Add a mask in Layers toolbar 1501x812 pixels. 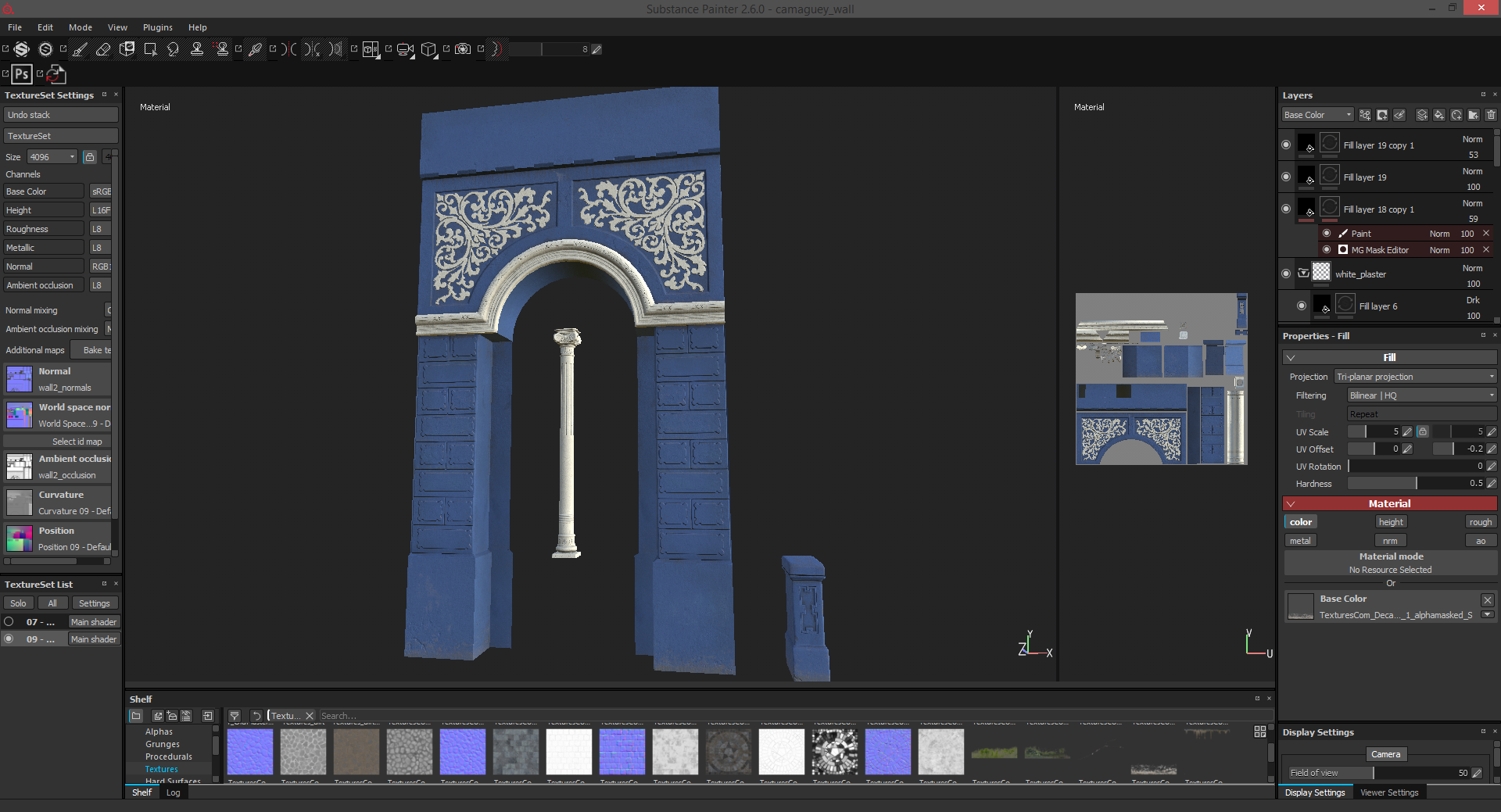click(x=1382, y=115)
